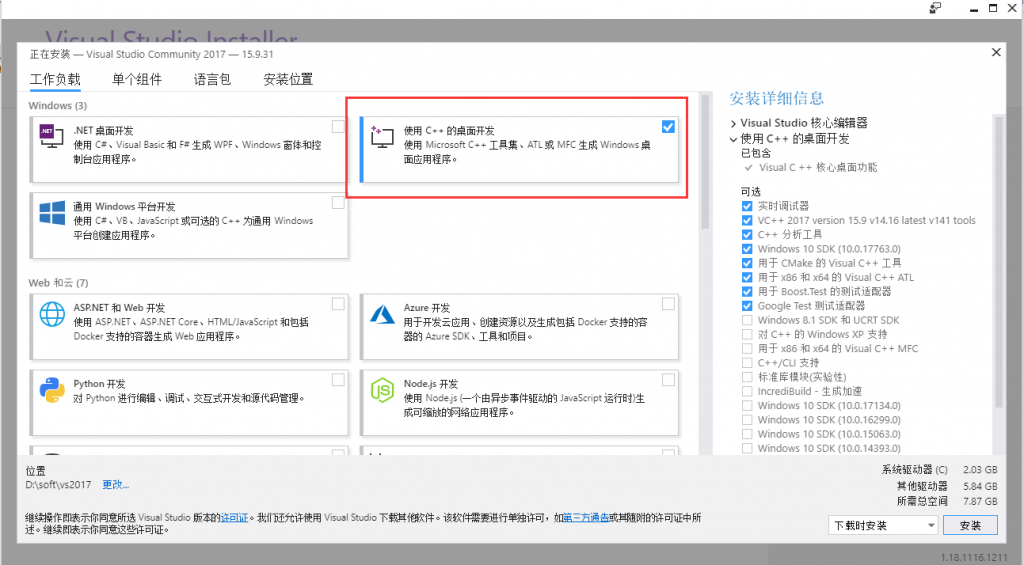
Task: Click Visual C++ 核心桌面功能 included item
Action: [818, 167]
